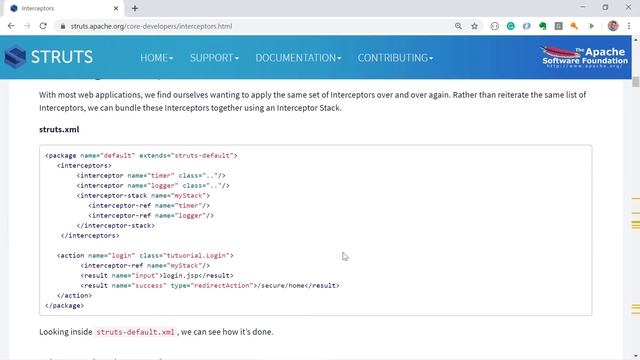Click the page vertical scrollbar thumb

point(636,82)
